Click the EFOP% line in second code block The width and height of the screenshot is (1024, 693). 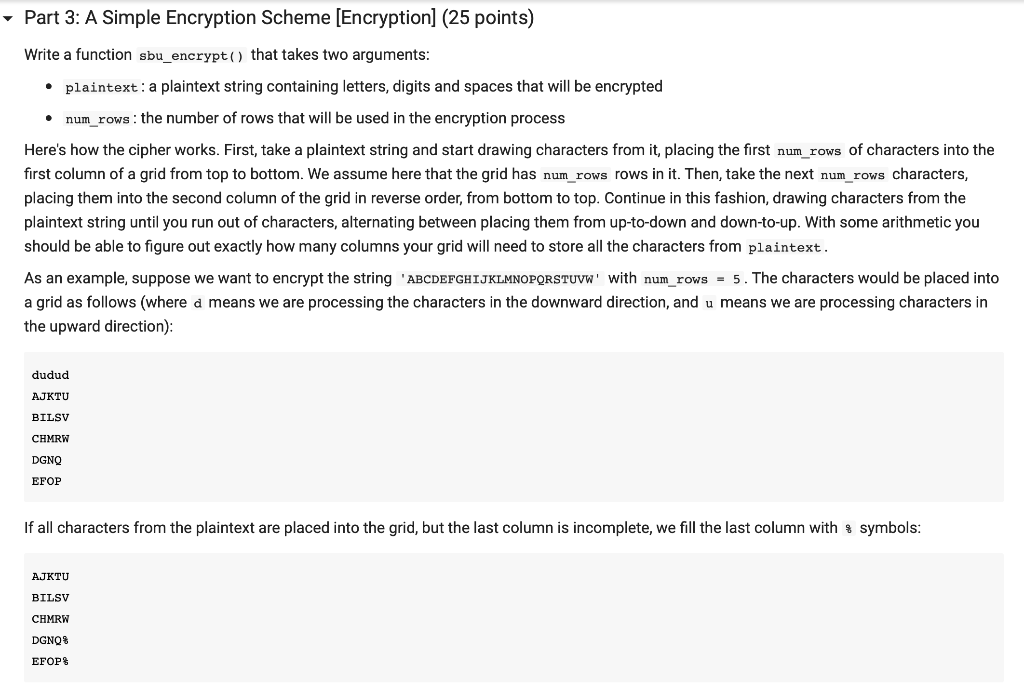(50, 662)
